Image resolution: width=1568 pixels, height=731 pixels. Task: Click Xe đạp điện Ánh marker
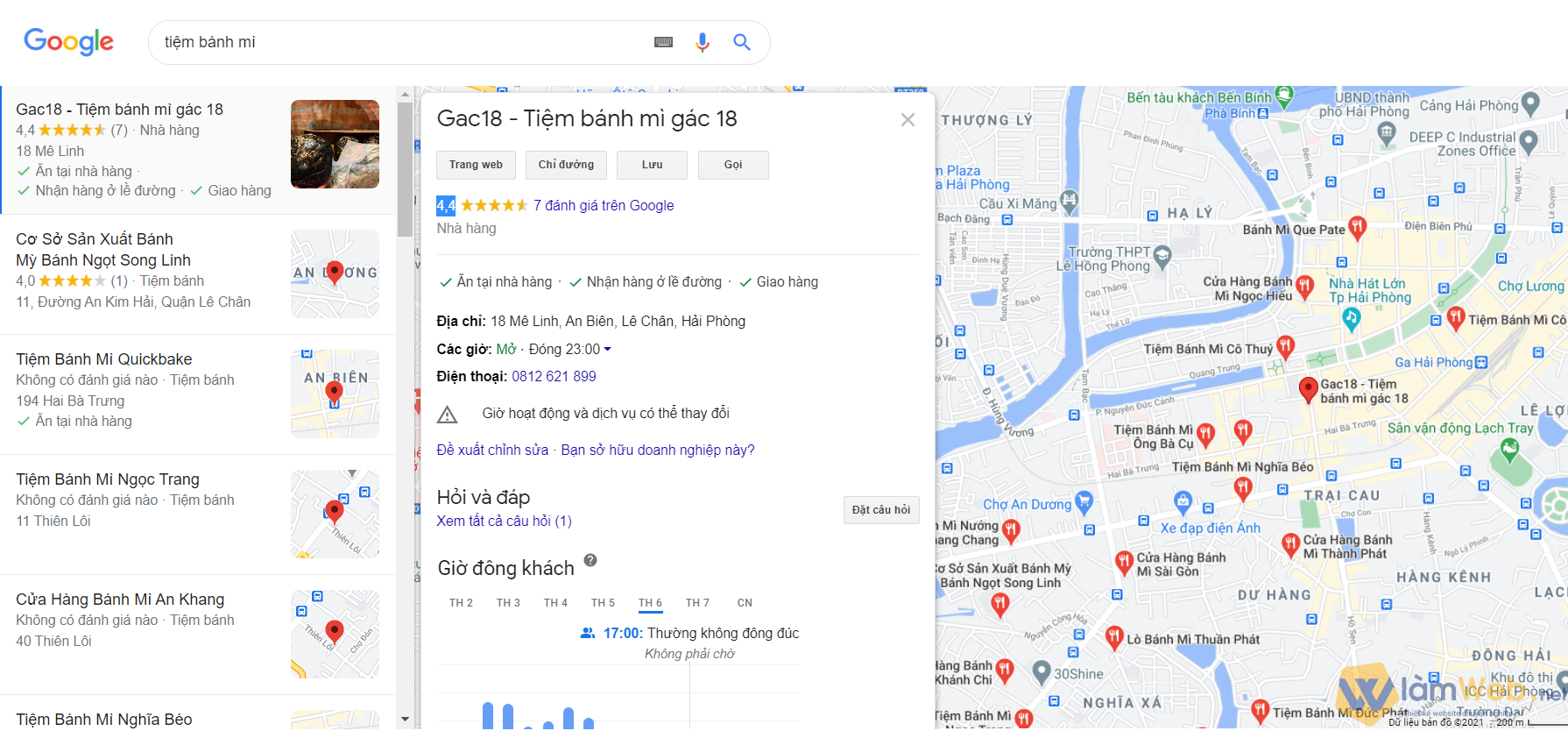coord(1183,502)
